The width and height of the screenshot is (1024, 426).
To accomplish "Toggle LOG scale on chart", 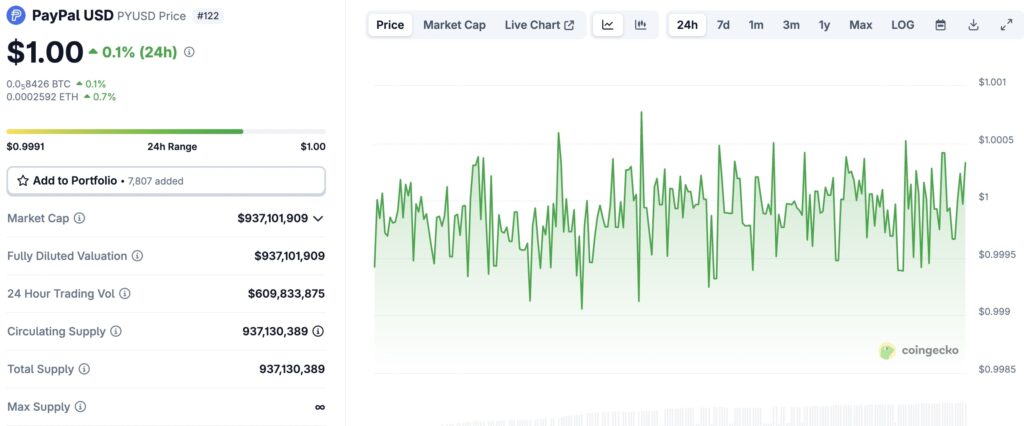I will 903,25.
